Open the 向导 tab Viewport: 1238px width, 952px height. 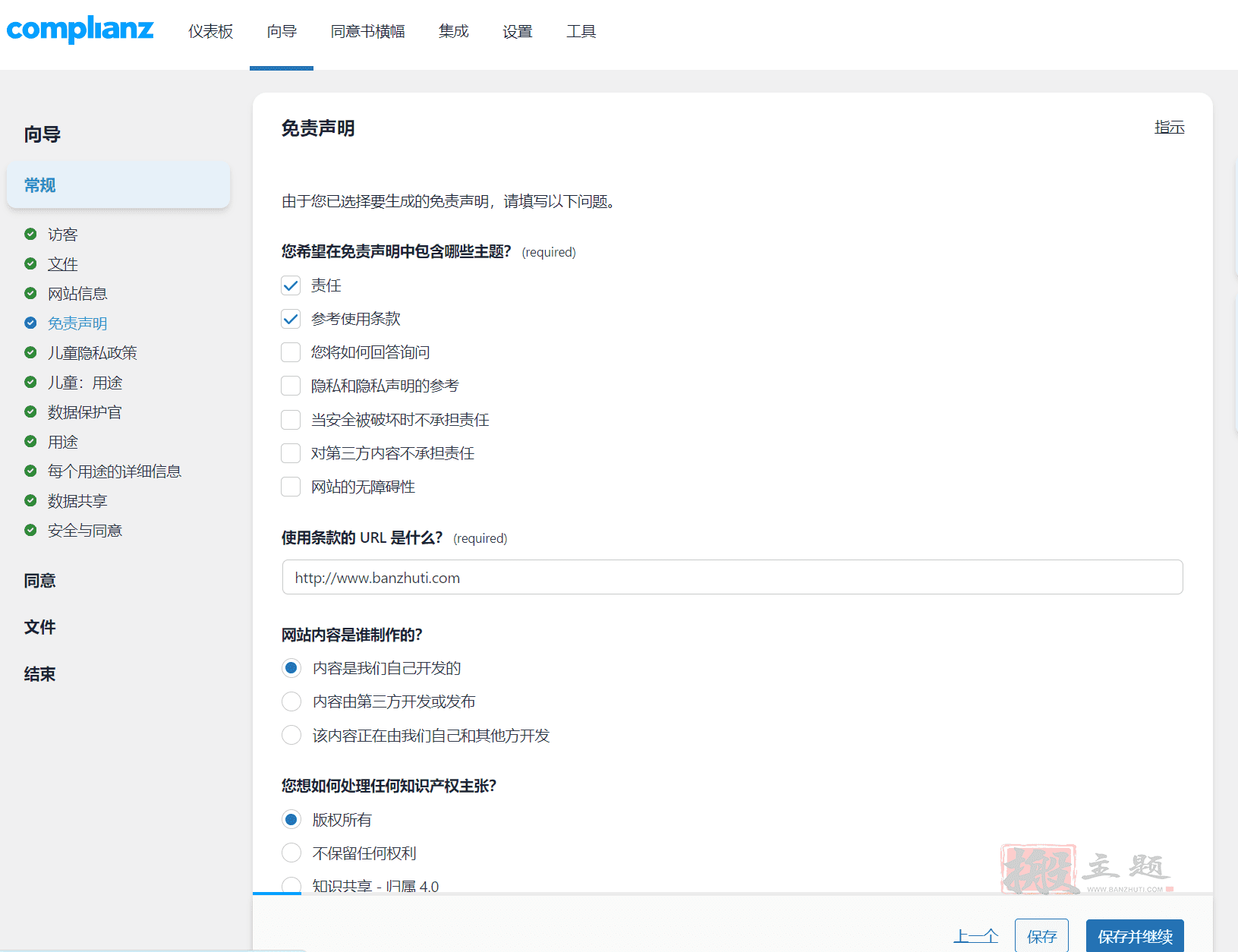(x=282, y=32)
